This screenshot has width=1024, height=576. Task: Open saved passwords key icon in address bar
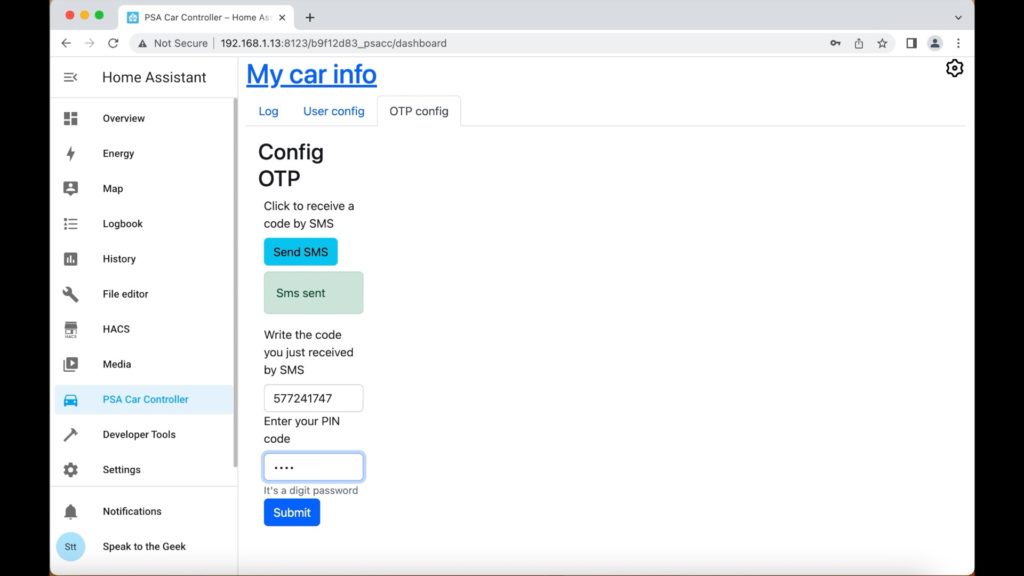coord(835,43)
